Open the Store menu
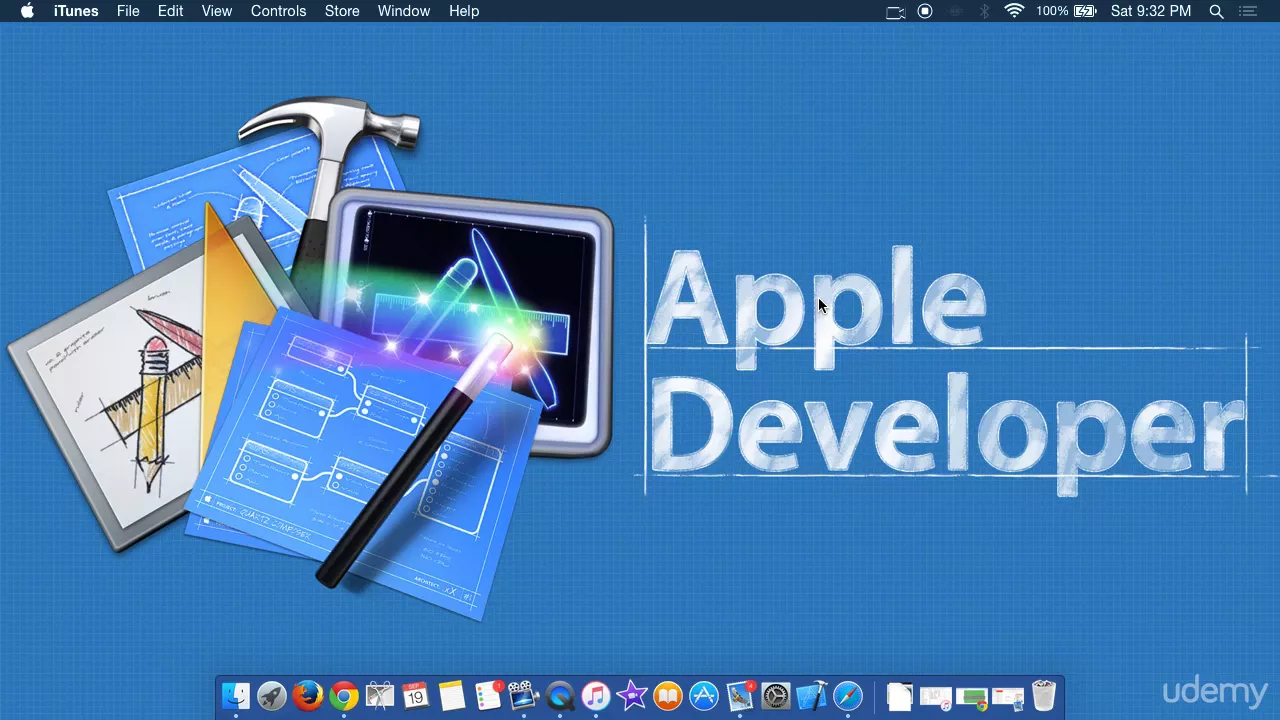Screen dimensions: 1280x720 coord(342,11)
